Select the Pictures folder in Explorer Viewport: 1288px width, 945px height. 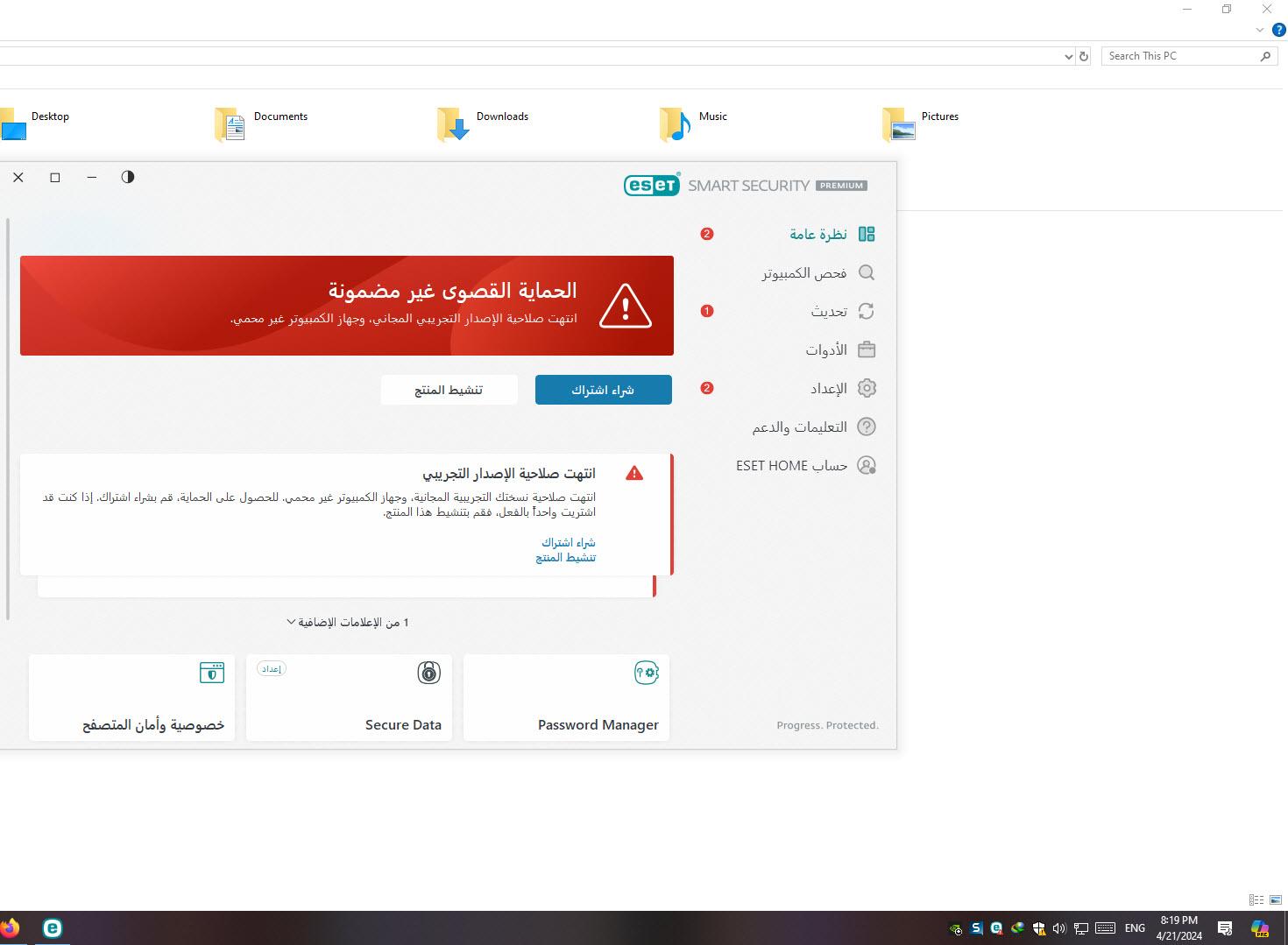point(920,123)
